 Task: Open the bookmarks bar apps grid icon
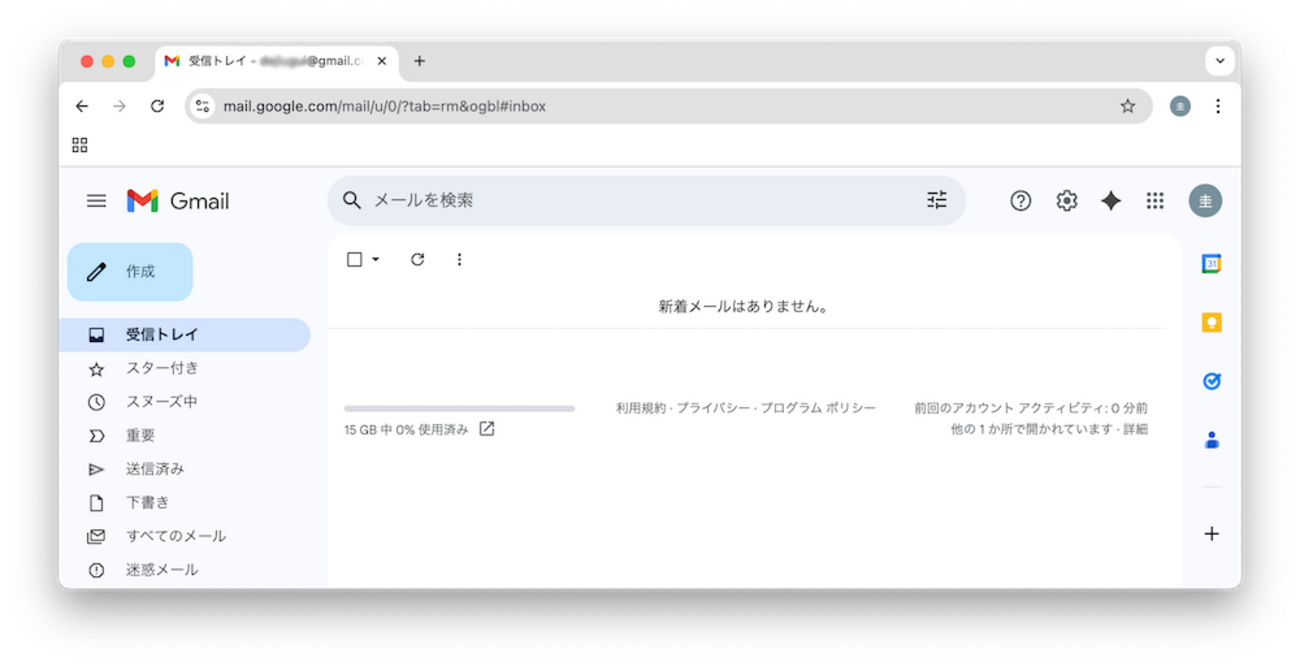[x=80, y=145]
